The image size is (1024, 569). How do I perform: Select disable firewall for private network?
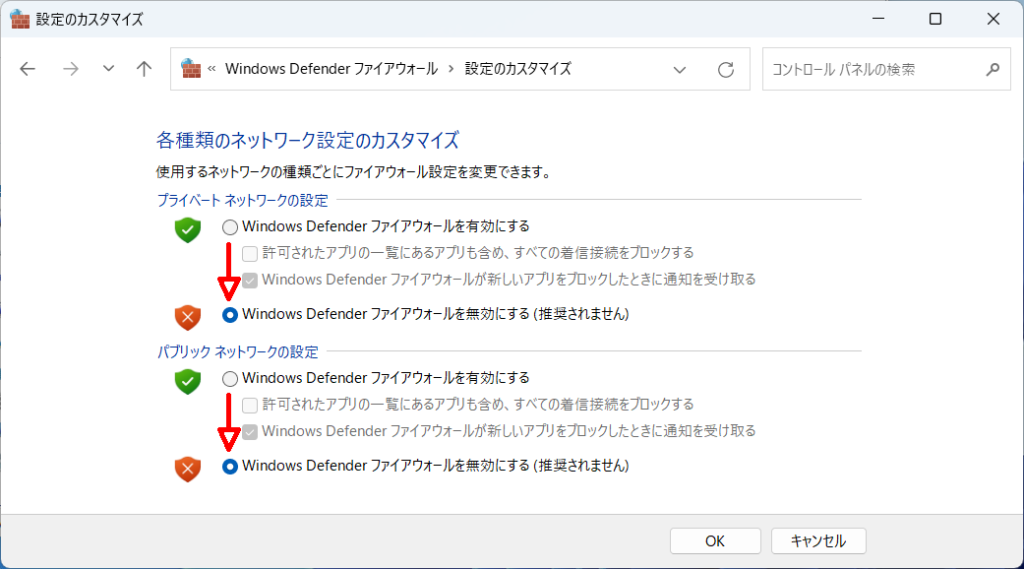tap(230, 315)
